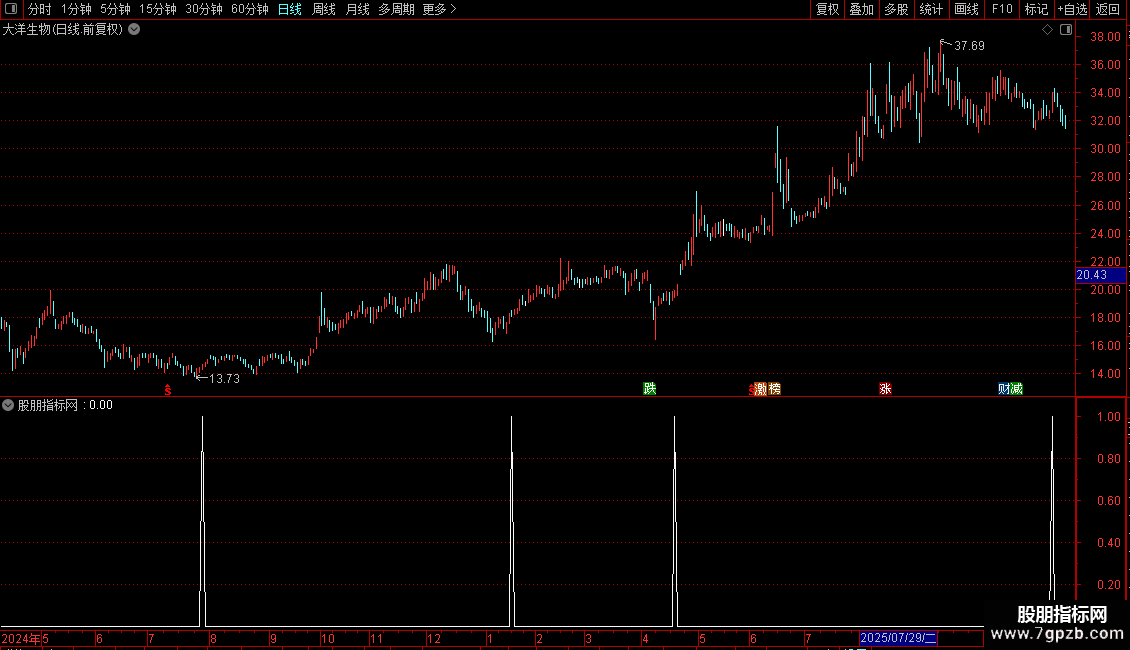This screenshot has width=1130, height=650.
Task: Click the red 涨 event marker
Action: coord(886,389)
